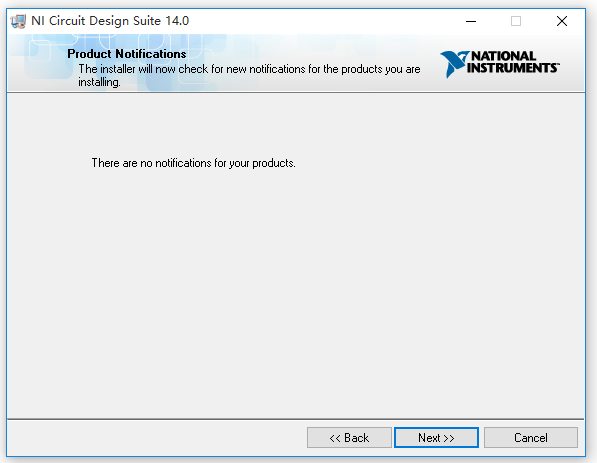Click the greyed-out maximize window button

click(516, 21)
